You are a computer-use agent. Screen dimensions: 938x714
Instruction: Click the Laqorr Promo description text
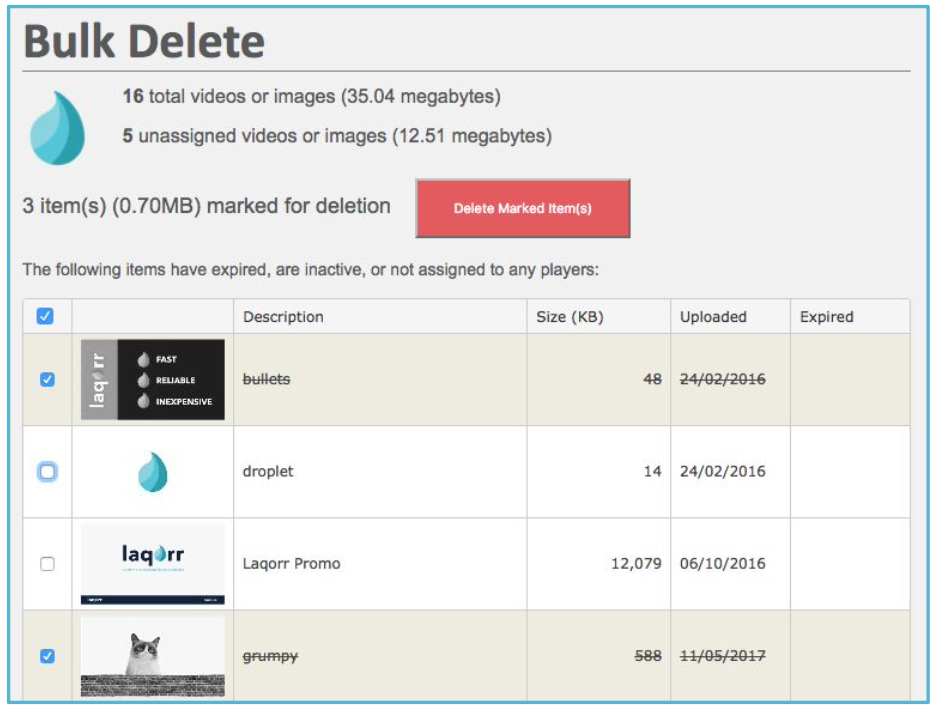291,563
